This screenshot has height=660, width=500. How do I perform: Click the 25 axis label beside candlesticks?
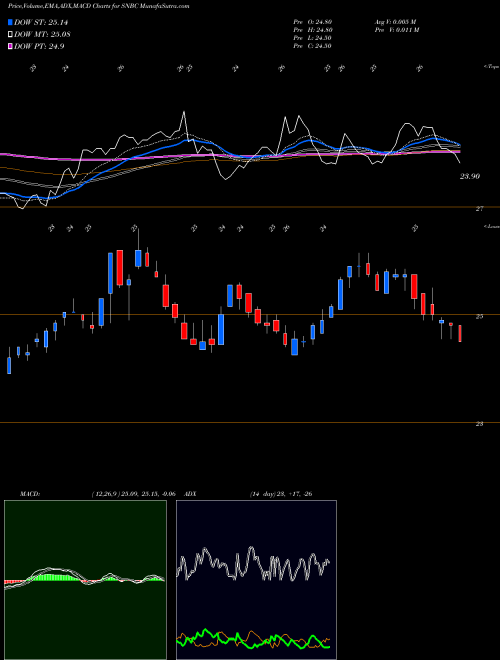(479, 317)
